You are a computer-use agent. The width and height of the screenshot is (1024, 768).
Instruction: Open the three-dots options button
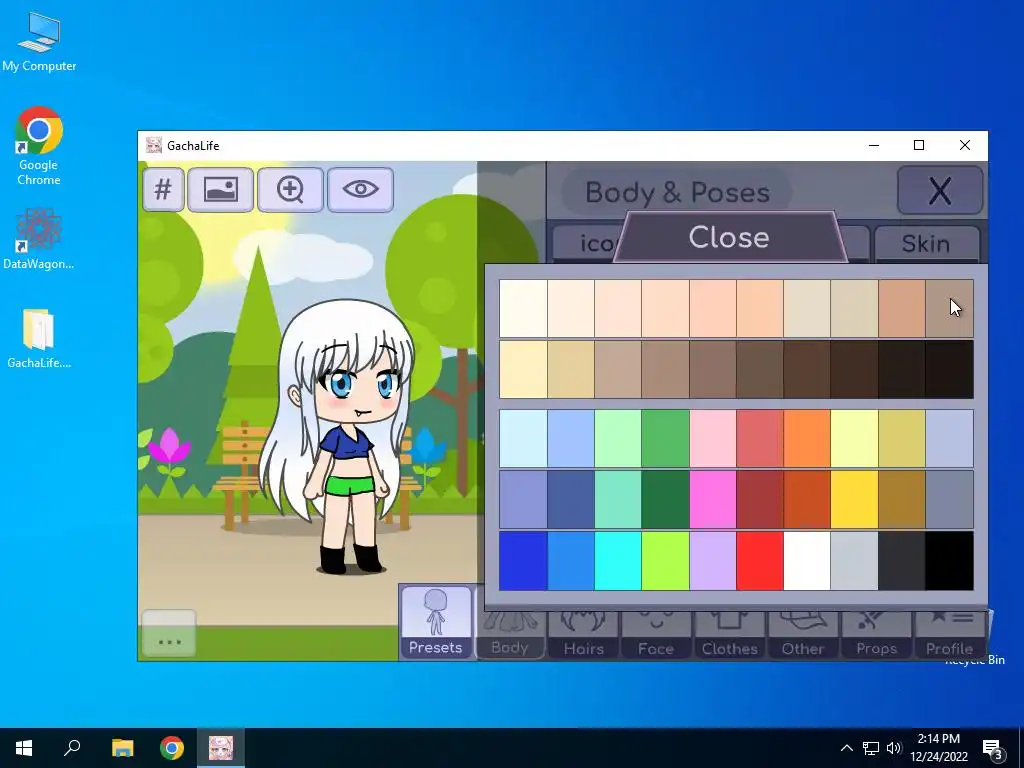click(169, 634)
